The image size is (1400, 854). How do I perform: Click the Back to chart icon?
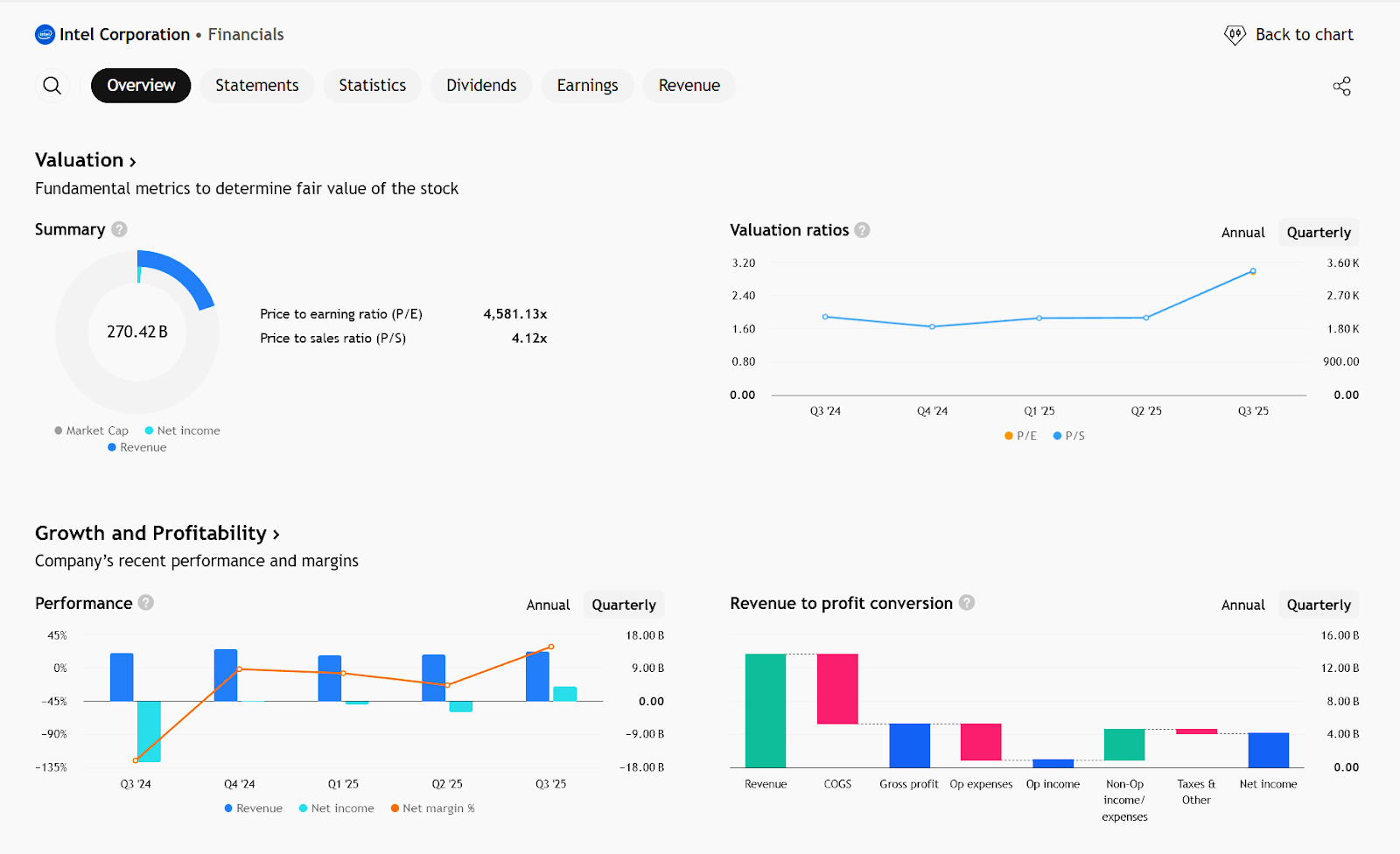1235,35
